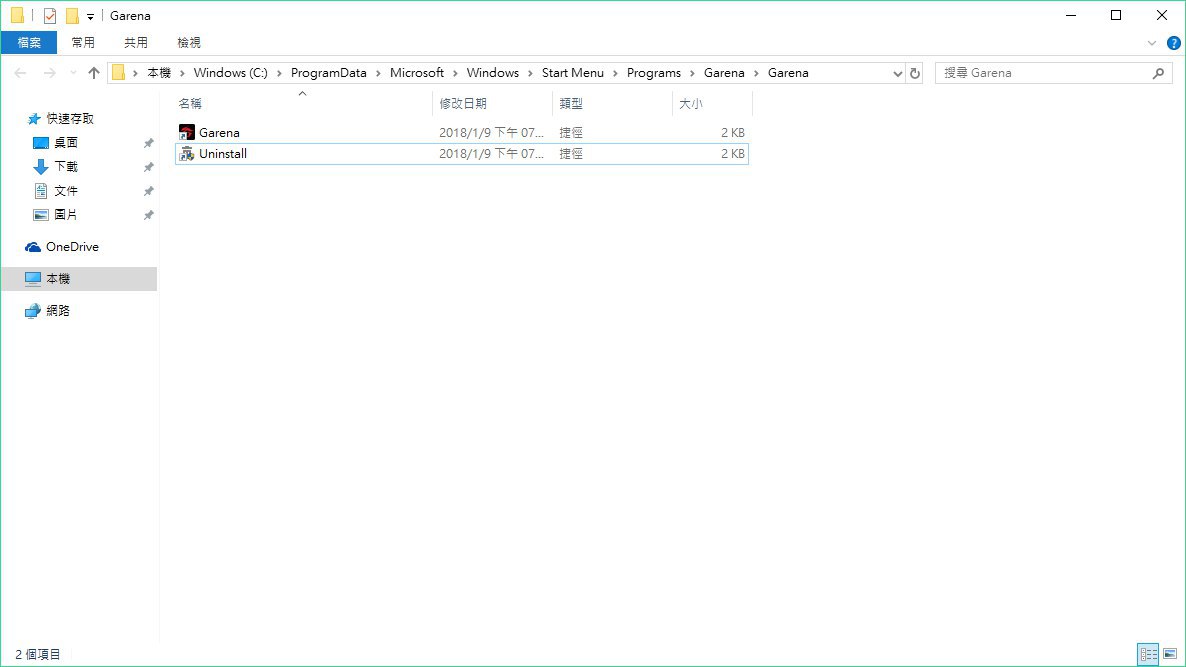This screenshot has height=667, width=1186.
Task: Open the 檔案 menu tab
Action: coord(29,42)
